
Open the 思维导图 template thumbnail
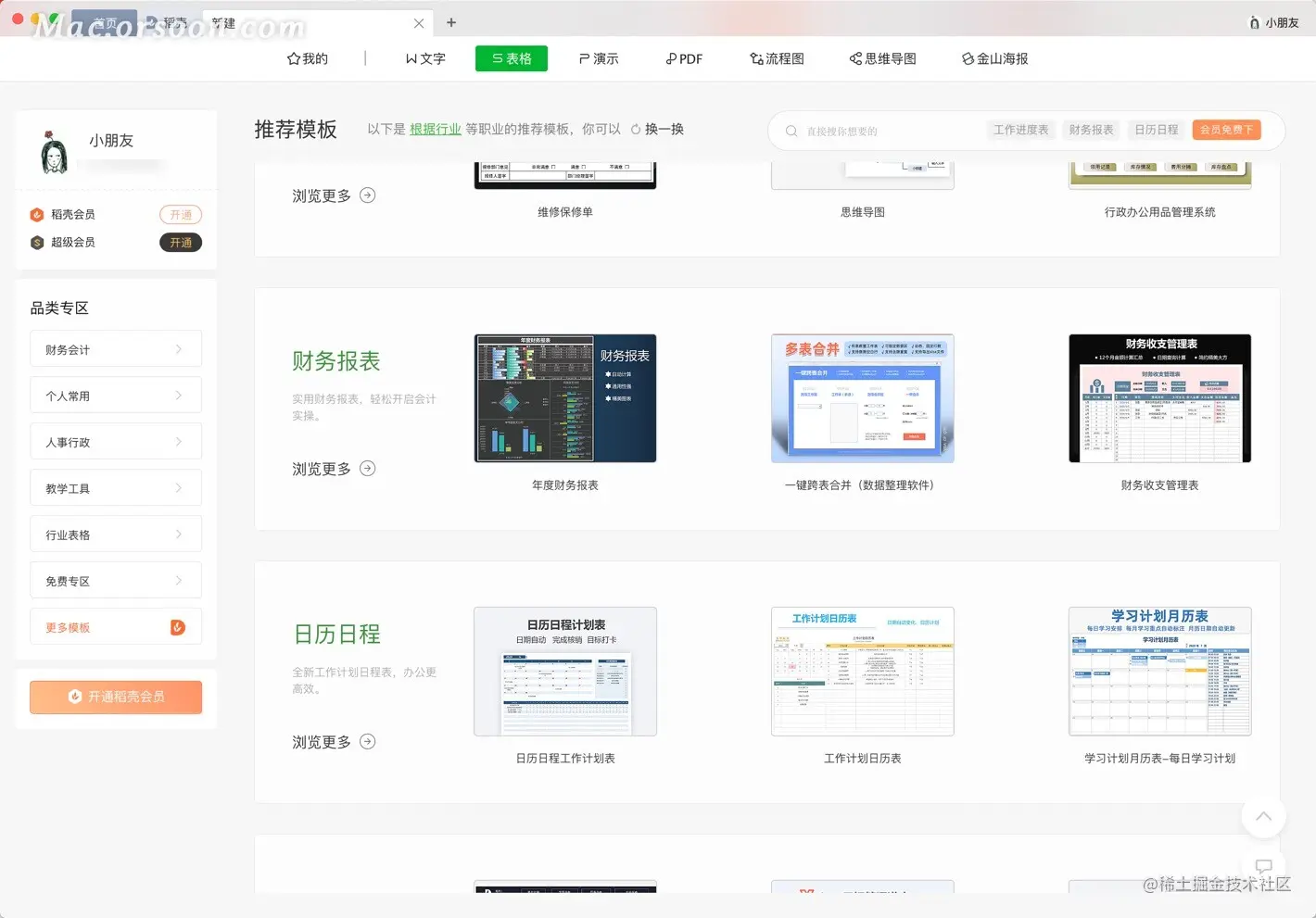coord(863,176)
